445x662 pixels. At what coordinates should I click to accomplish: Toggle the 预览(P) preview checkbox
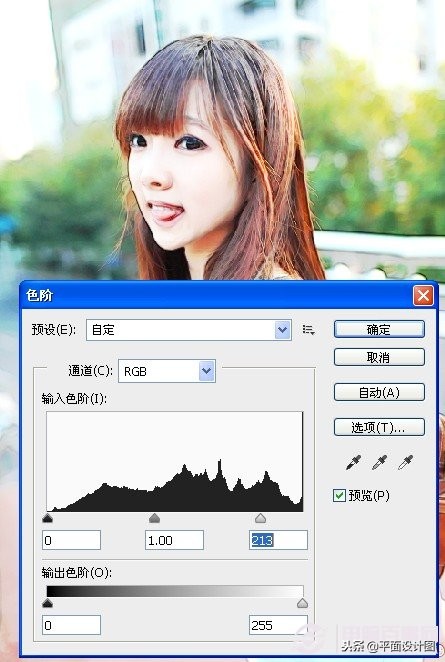point(339,495)
